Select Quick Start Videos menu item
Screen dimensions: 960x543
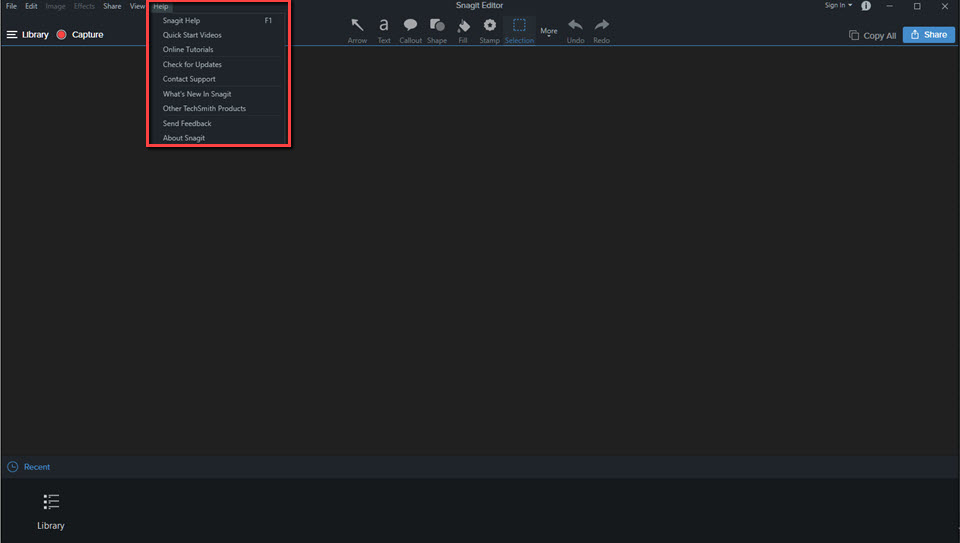click(192, 35)
